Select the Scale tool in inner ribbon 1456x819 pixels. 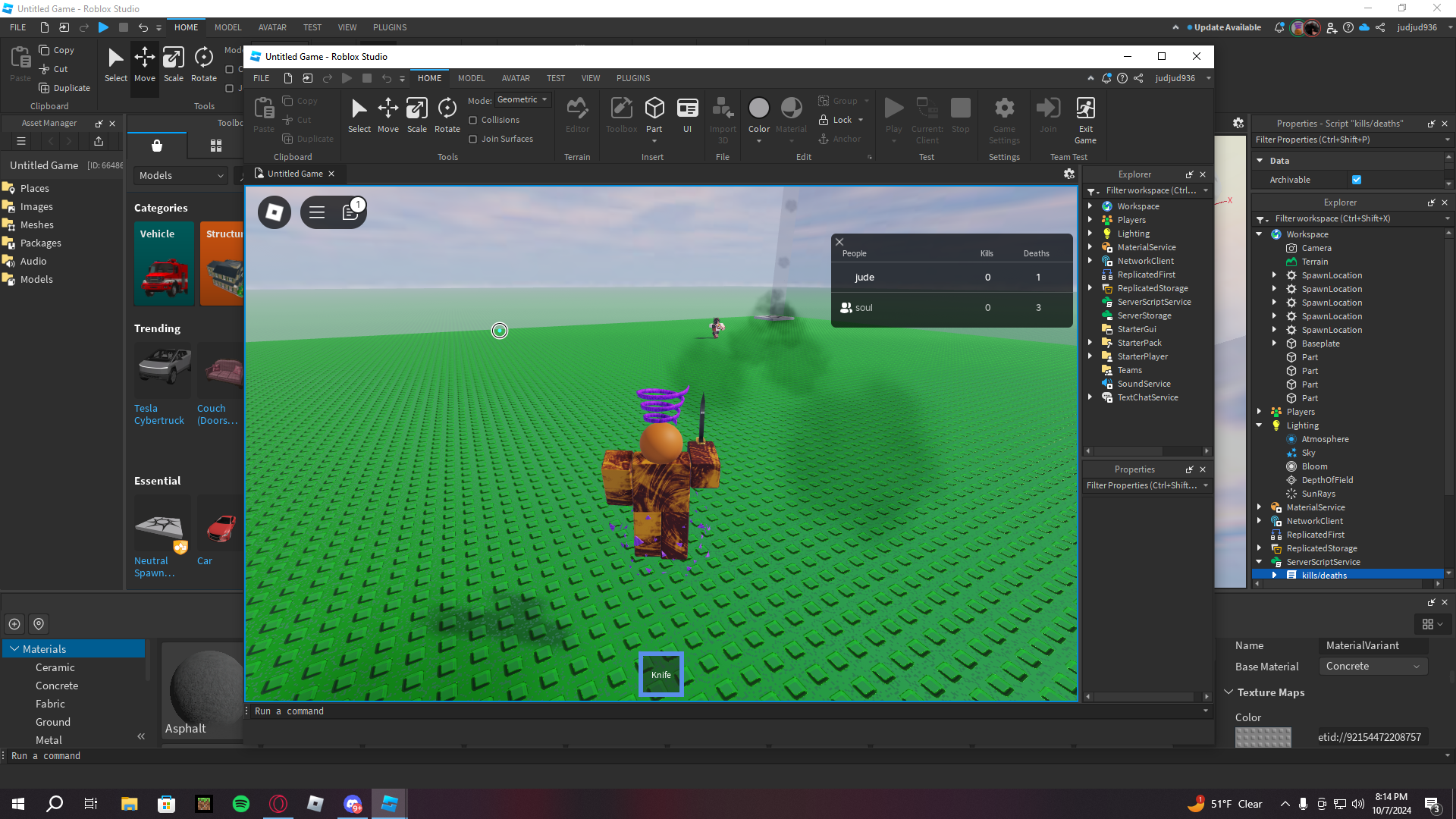[416, 109]
